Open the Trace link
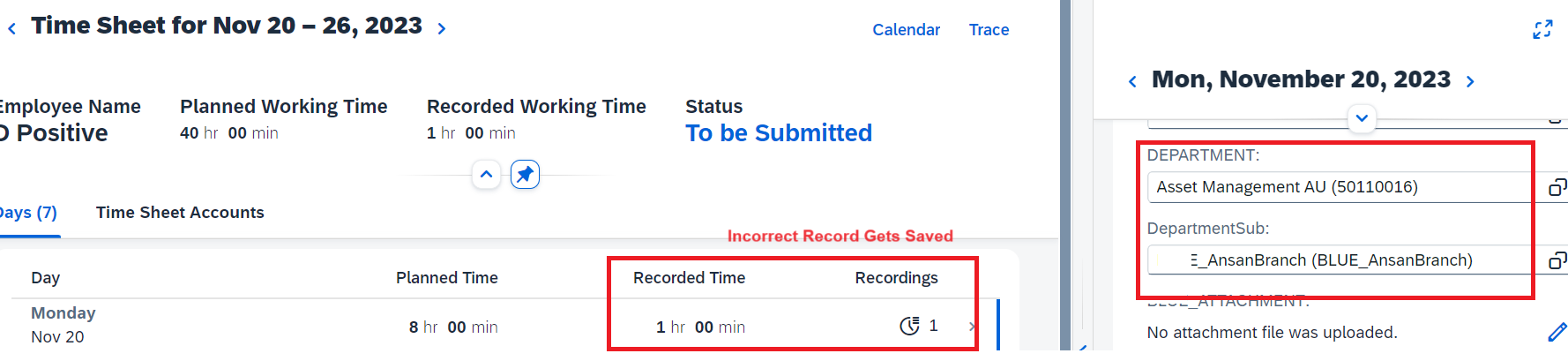 pos(989,30)
